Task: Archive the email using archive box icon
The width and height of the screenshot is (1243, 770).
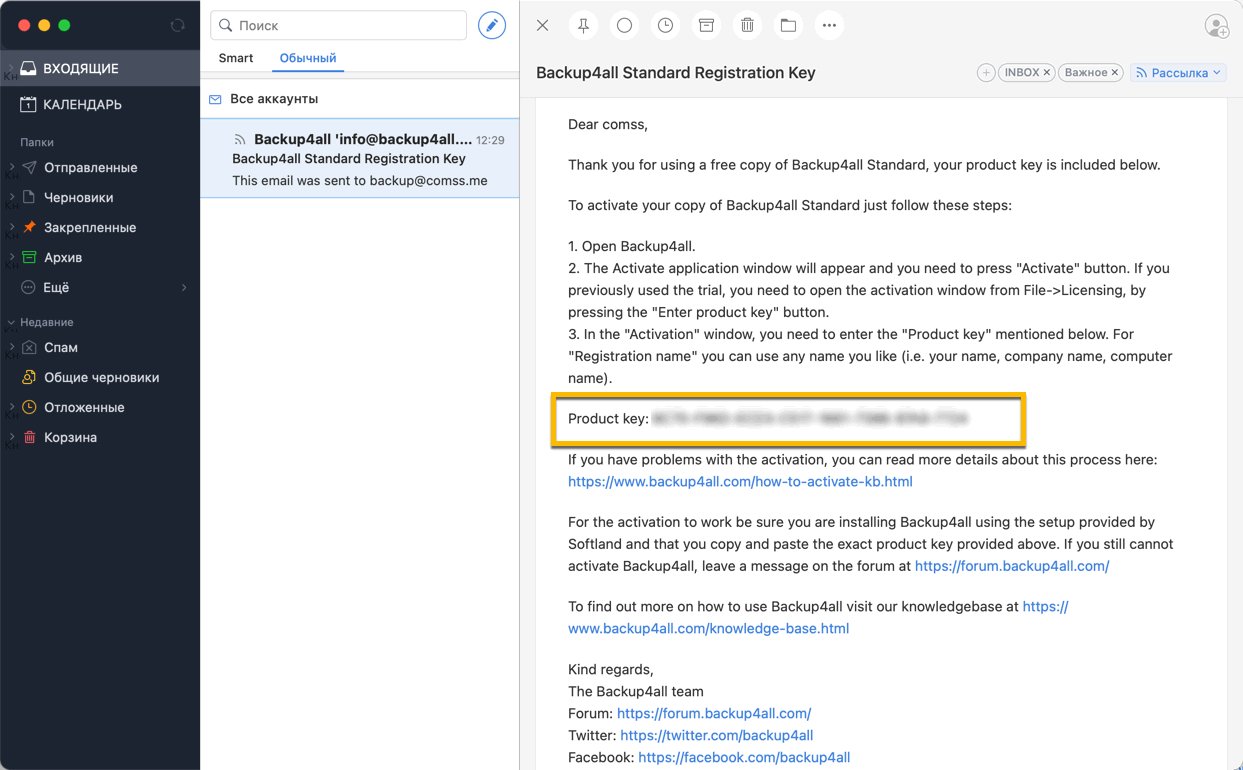Action: (706, 25)
